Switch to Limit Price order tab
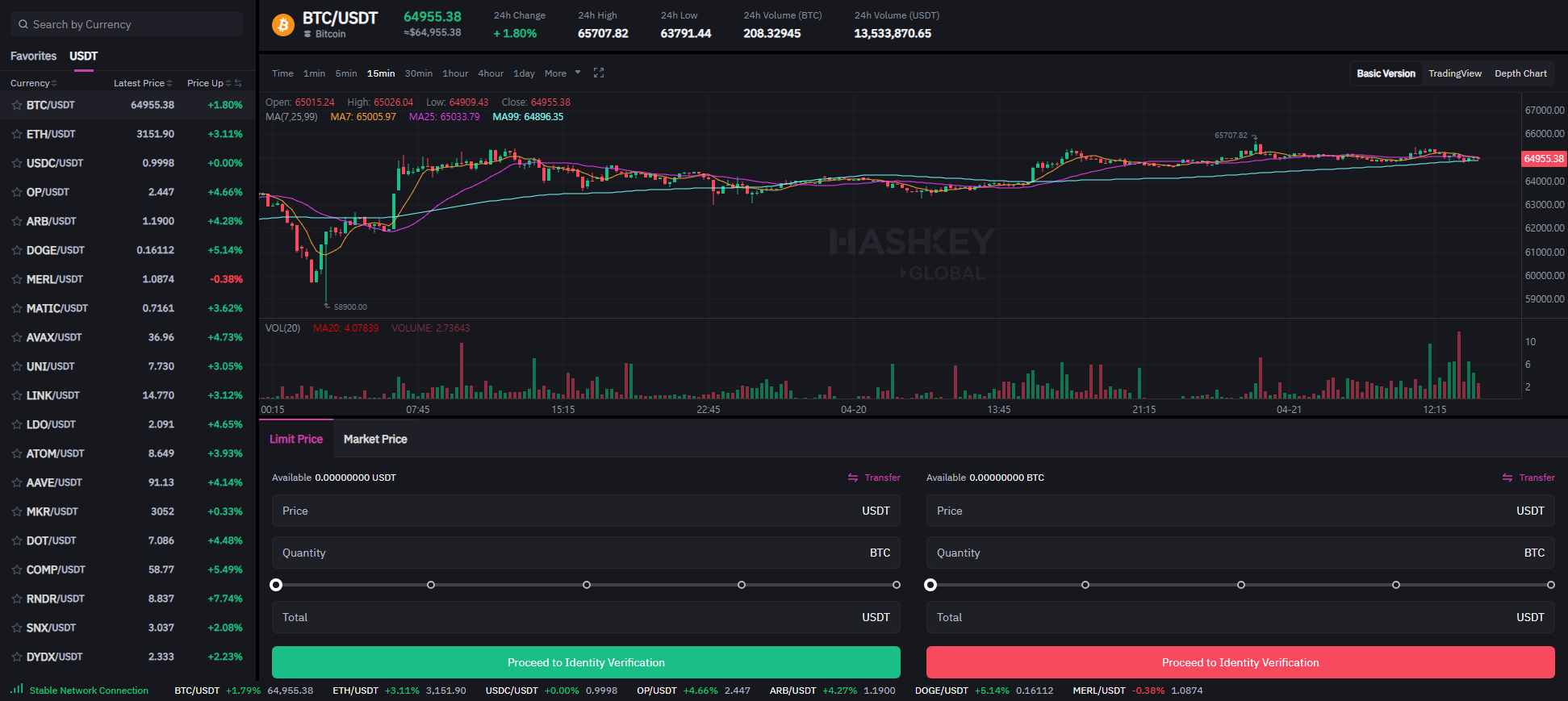This screenshot has height=701, width=1568. point(296,439)
